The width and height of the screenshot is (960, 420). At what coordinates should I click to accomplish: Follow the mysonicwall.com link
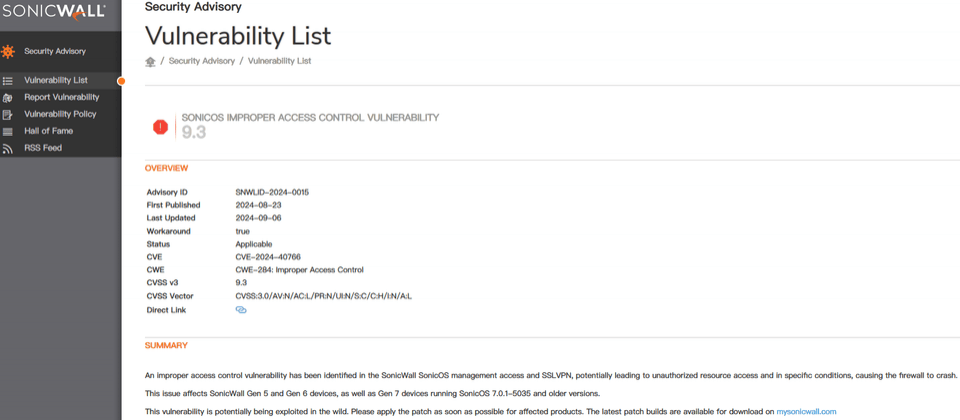806,412
